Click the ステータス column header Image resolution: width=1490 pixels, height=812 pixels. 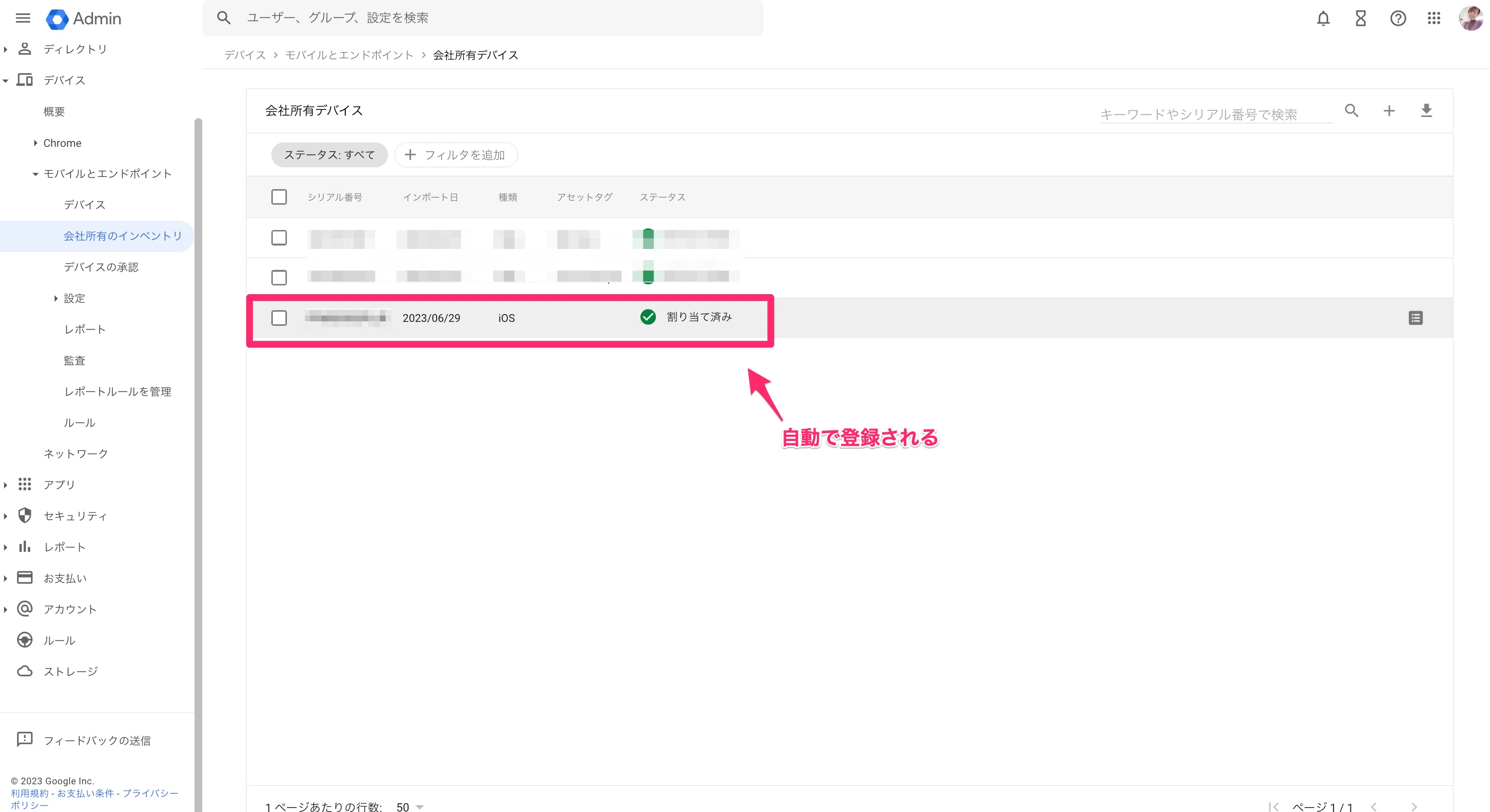[662, 197]
